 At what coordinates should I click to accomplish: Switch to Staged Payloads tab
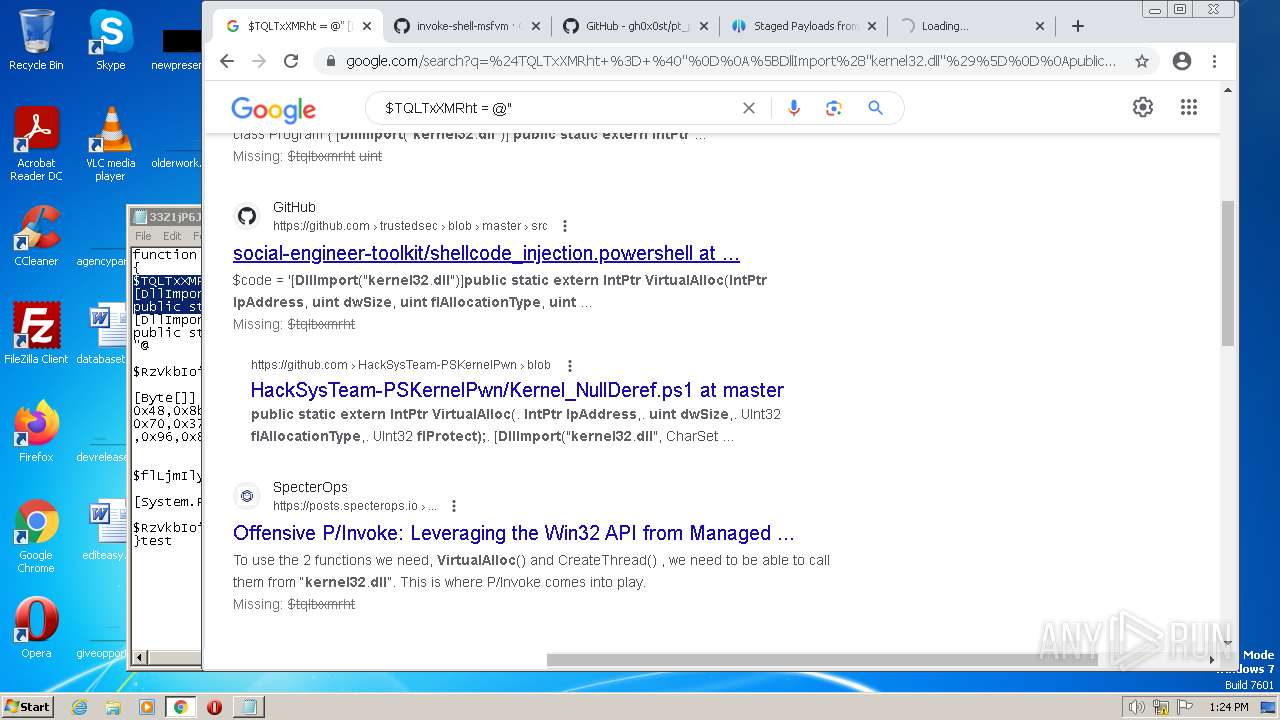tap(803, 26)
